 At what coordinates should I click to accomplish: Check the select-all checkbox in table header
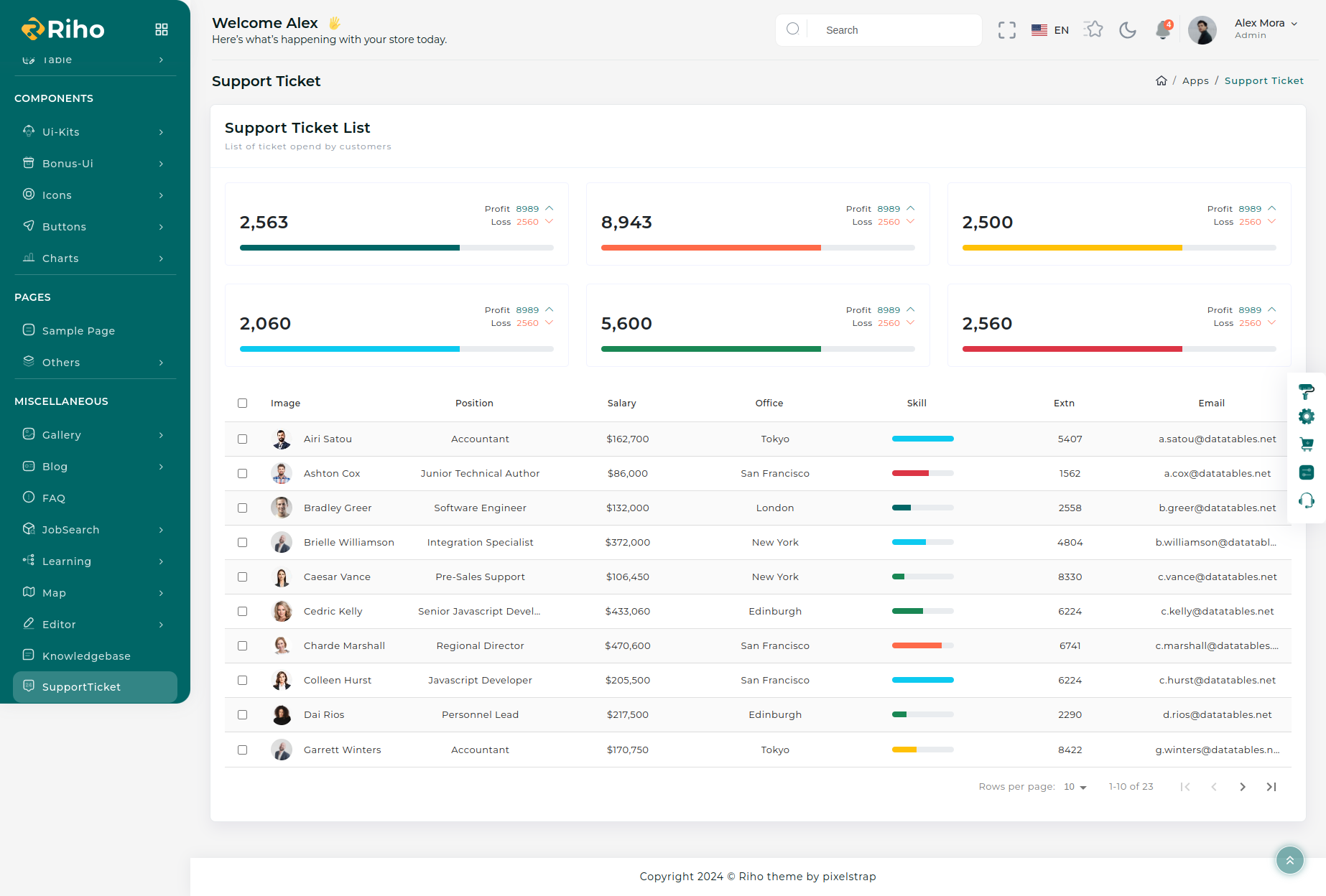click(243, 403)
